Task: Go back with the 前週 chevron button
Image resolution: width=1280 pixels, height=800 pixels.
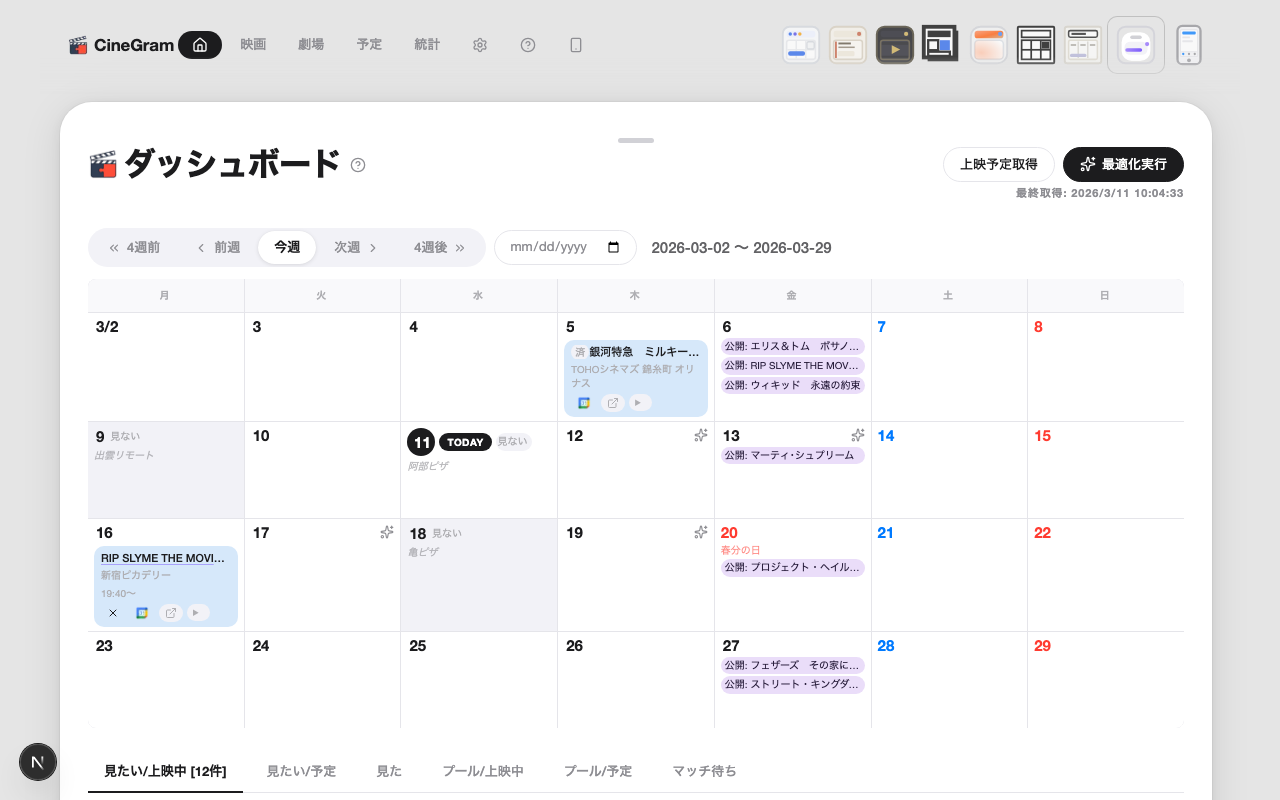Action: click(218, 247)
